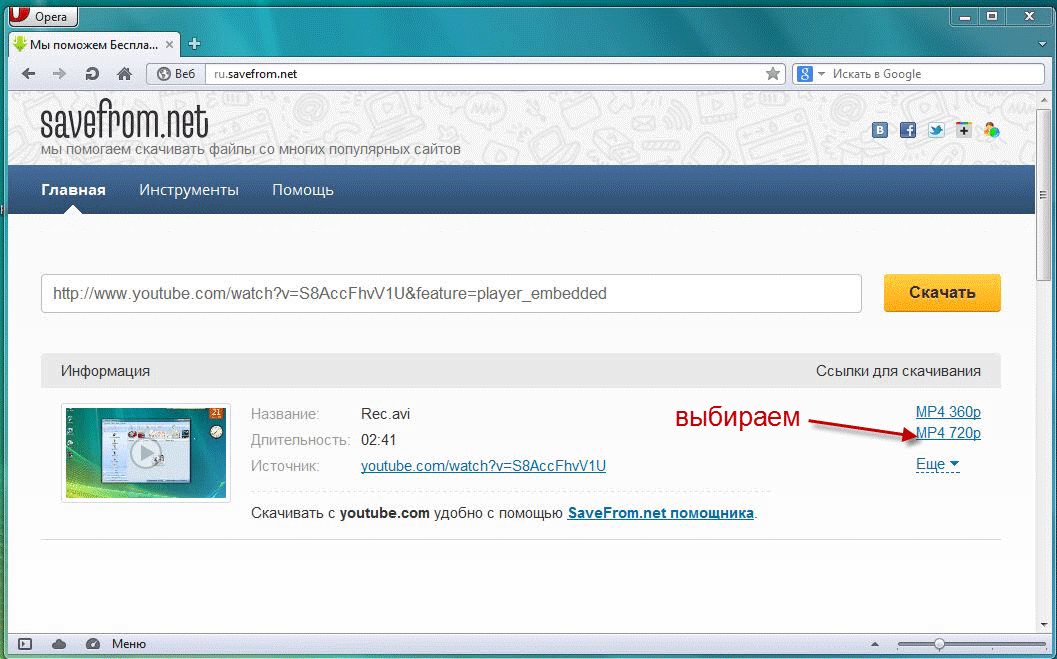This screenshot has width=1057, height=659.
Task: Open Opera Link cloud icon
Action: 59,644
